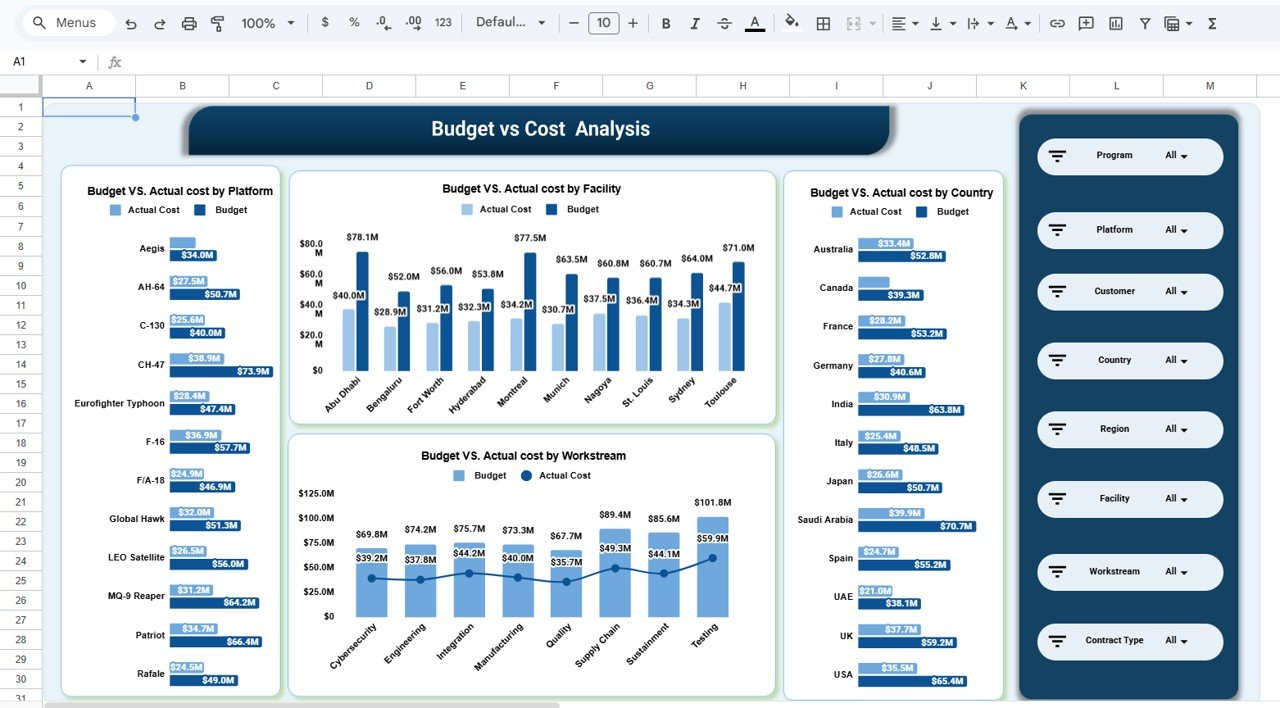Viewport: 1280px width, 708px height.
Task: Create a filter
Action: click(1144, 22)
